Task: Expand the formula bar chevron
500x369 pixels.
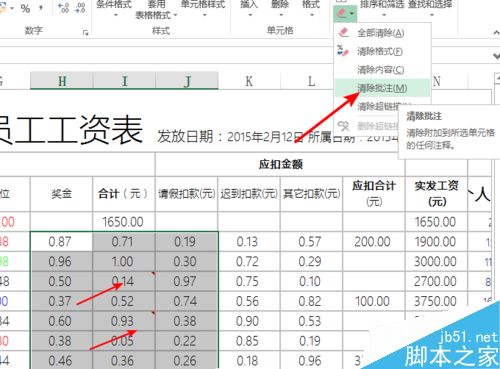Action: [x=496, y=56]
